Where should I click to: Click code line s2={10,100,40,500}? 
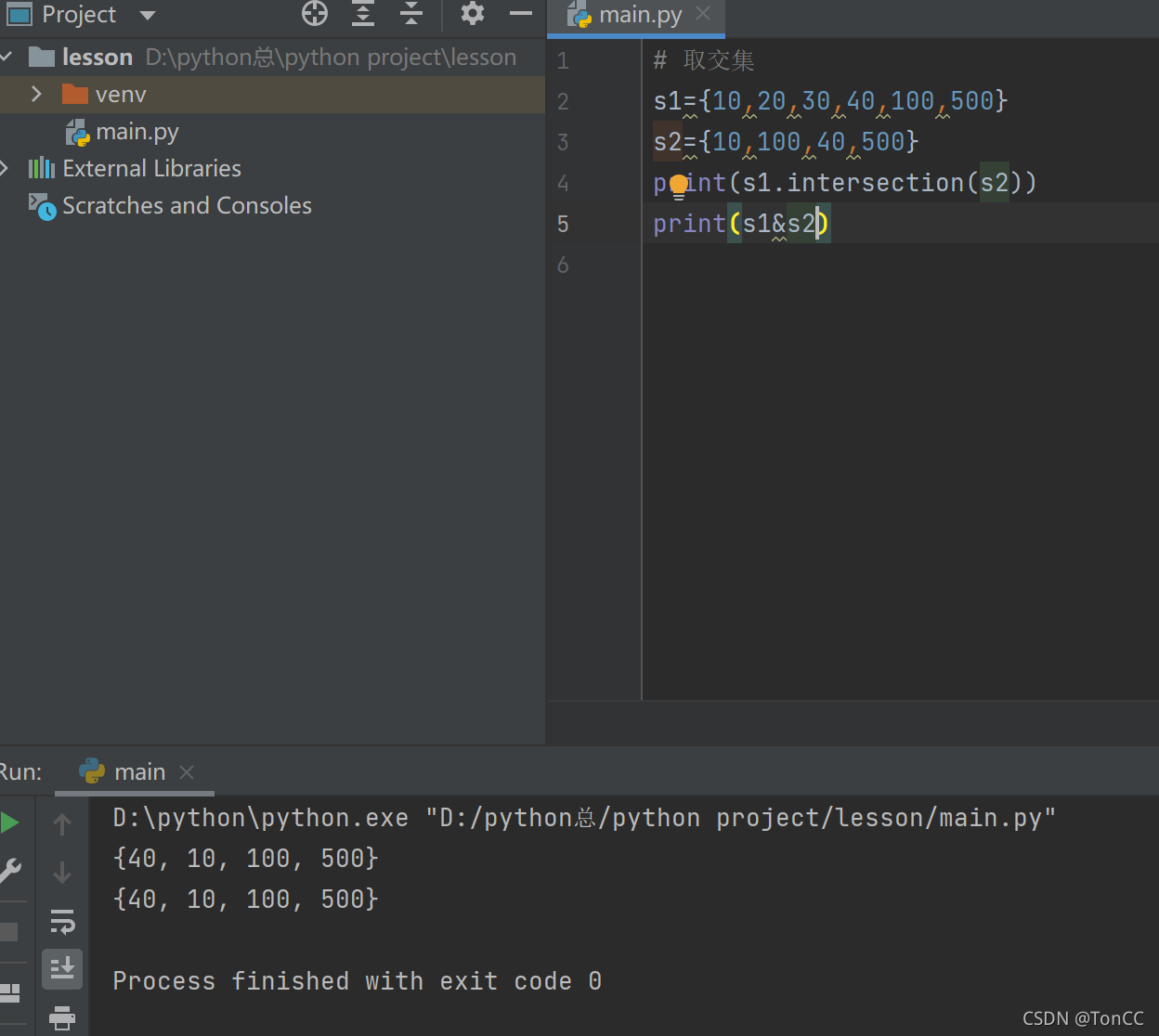(x=786, y=142)
